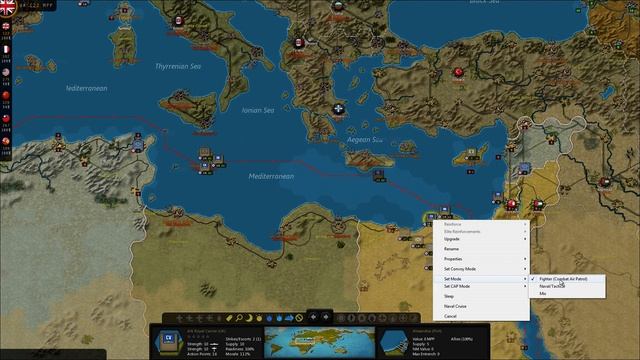The image size is (640, 360).
Task: Select the small UK flag in the left sidebar
Action: point(6,27)
